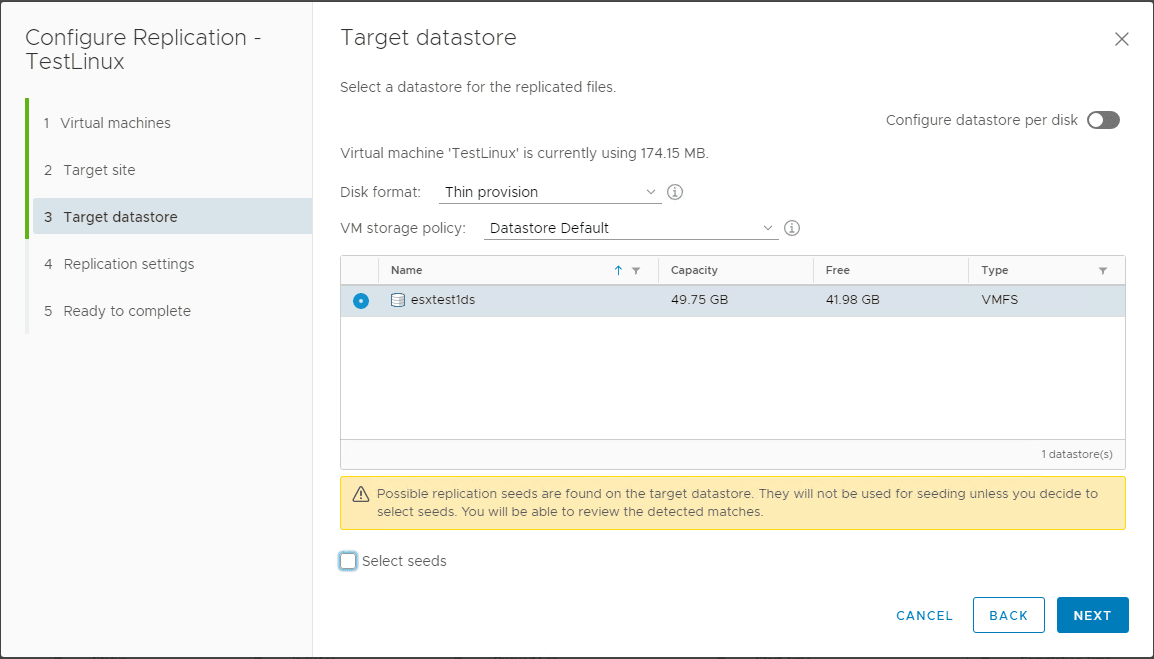Click info icon beside Disk format
This screenshot has width=1154, height=659.
[x=675, y=192]
